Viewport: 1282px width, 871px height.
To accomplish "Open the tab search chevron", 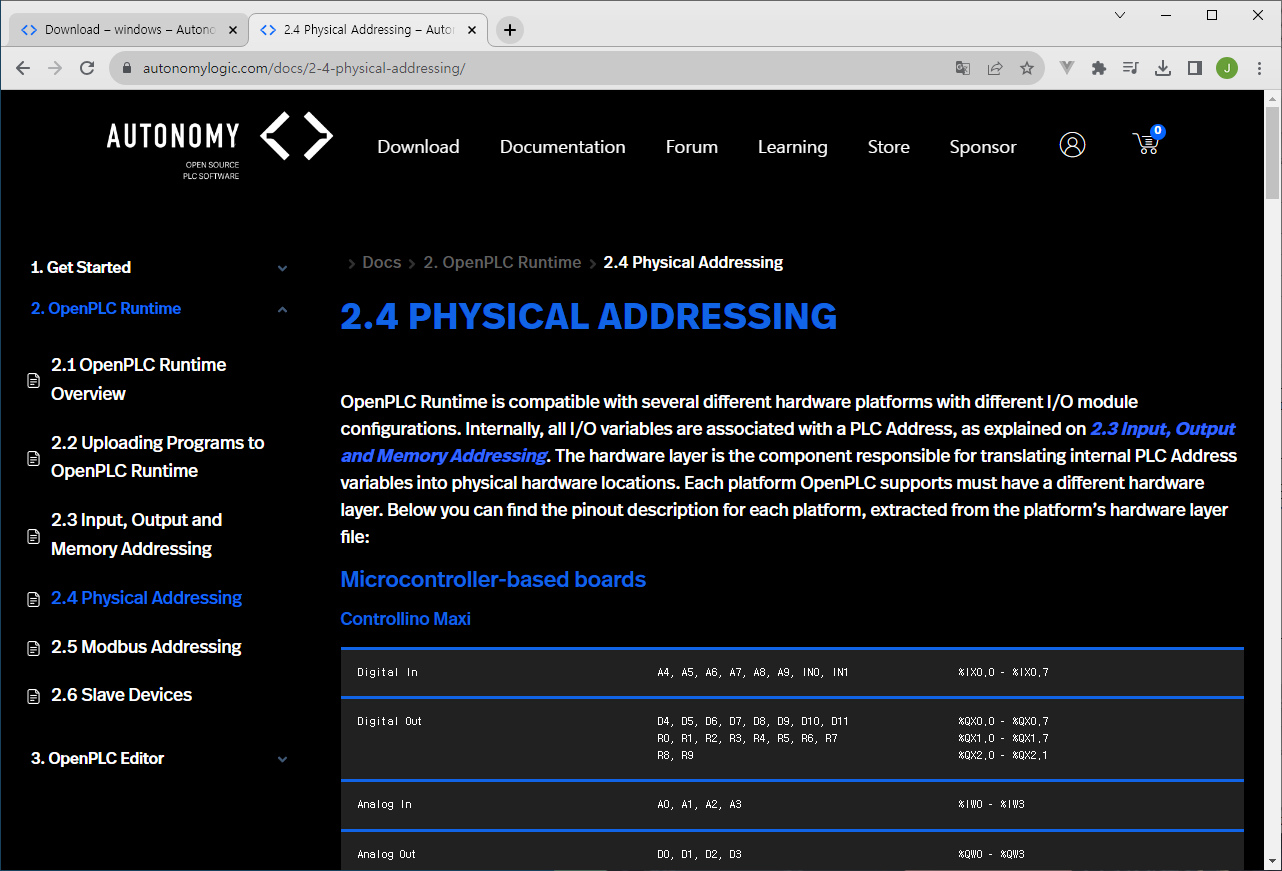I will (x=1121, y=15).
